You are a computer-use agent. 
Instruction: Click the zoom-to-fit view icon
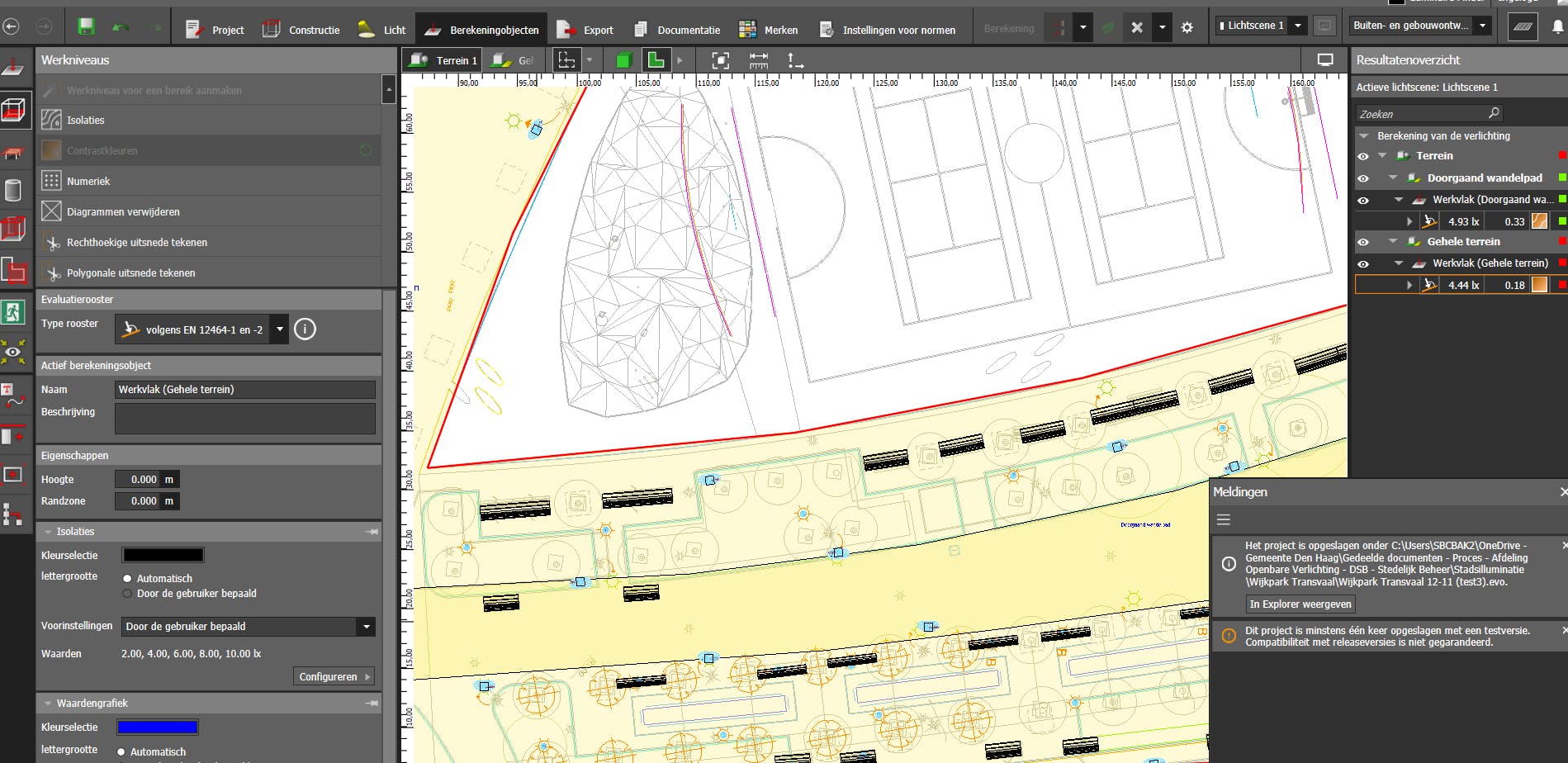pos(720,60)
